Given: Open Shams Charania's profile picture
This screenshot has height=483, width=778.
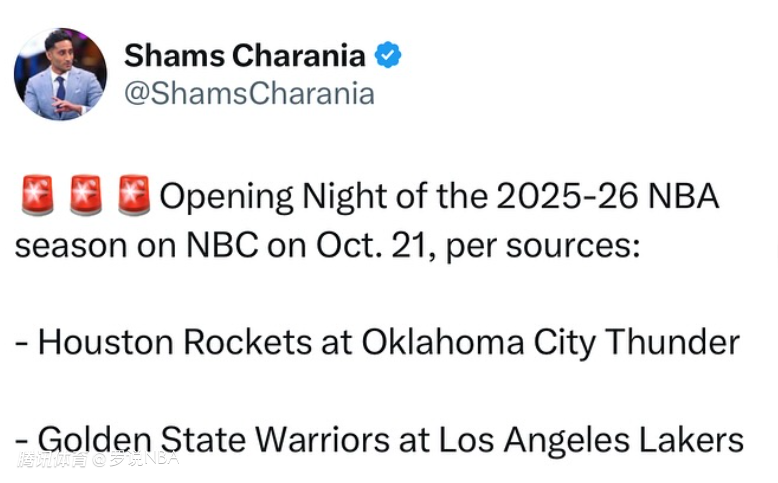Looking at the screenshot, I should (60, 74).
